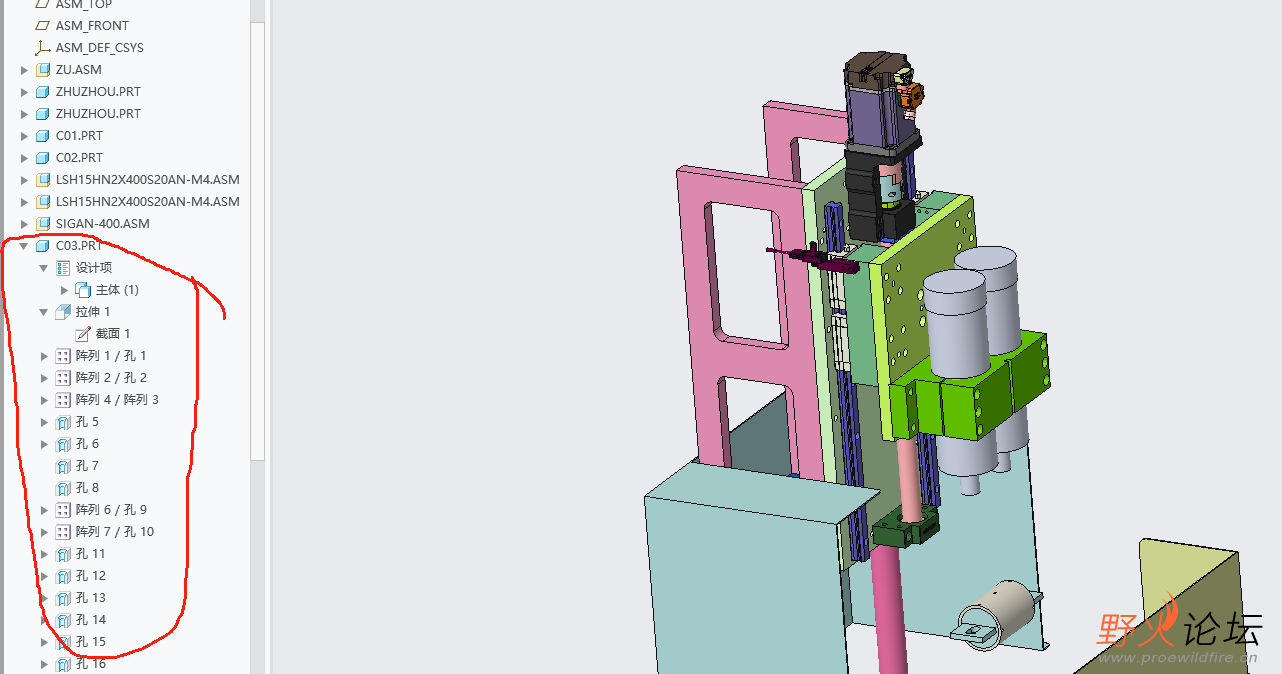This screenshot has width=1282, height=674.
Task: Expand the C01.PRT node
Action: pyautogui.click(x=25, y=136)
